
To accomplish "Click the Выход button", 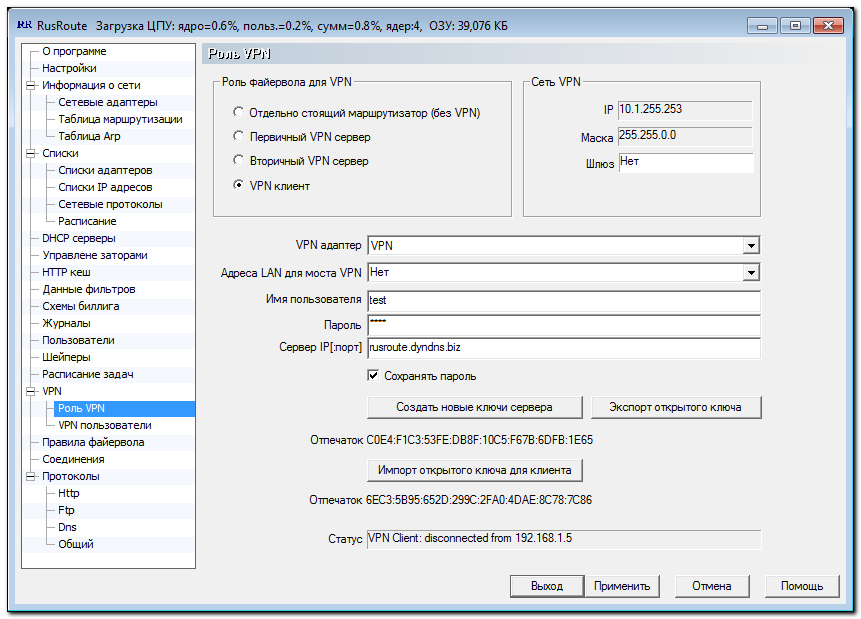I will [x=546, y=586].
